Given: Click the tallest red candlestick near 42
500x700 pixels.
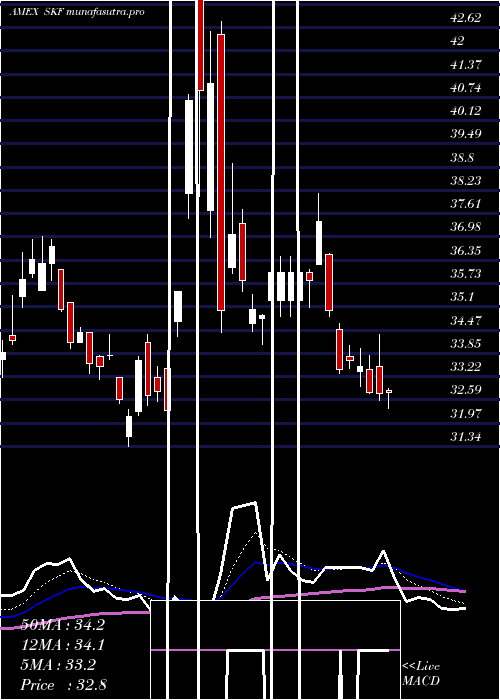Looking at the screenshot, I should pyautogui.click(x=221, y=172).
